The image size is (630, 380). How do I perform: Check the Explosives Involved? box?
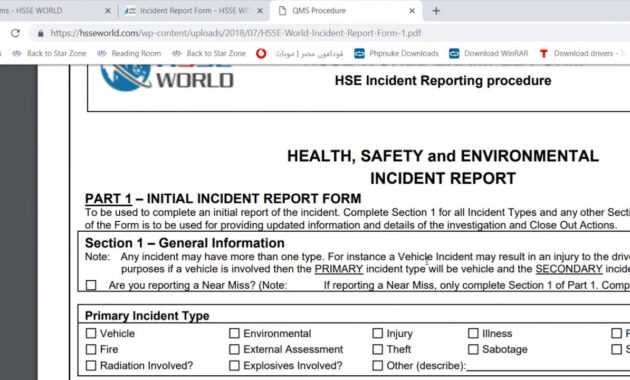tap(234, 366)
